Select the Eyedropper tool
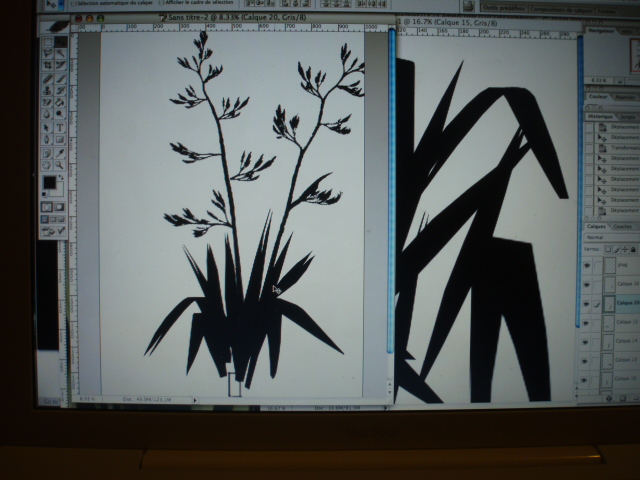Viewport: 640px width, 480px height. point(60,153)
